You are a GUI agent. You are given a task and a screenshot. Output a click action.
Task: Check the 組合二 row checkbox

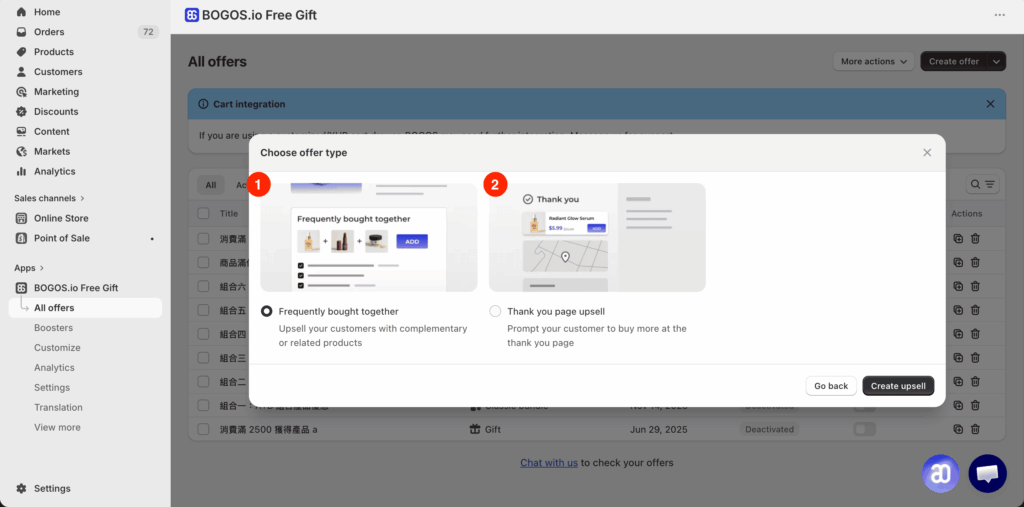pos(203,382)
